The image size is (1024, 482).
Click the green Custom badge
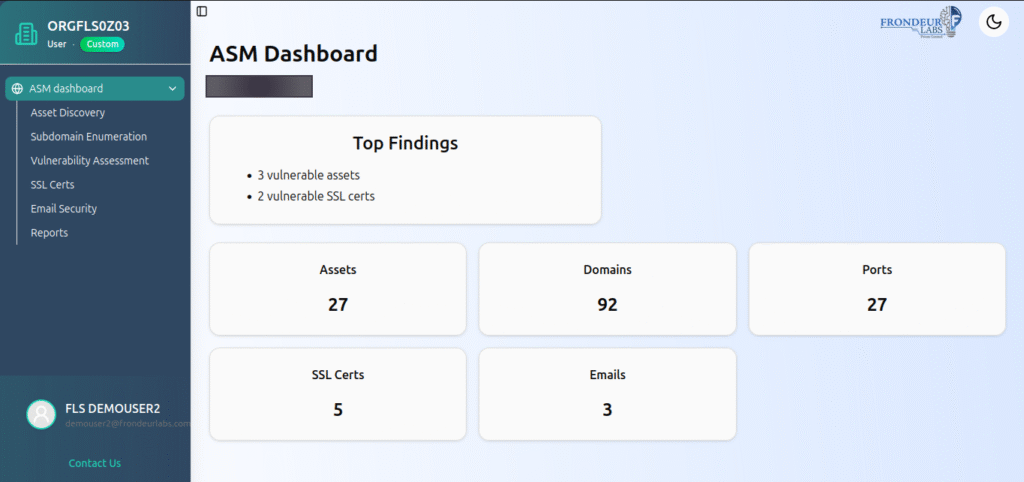tap(103, 44)
